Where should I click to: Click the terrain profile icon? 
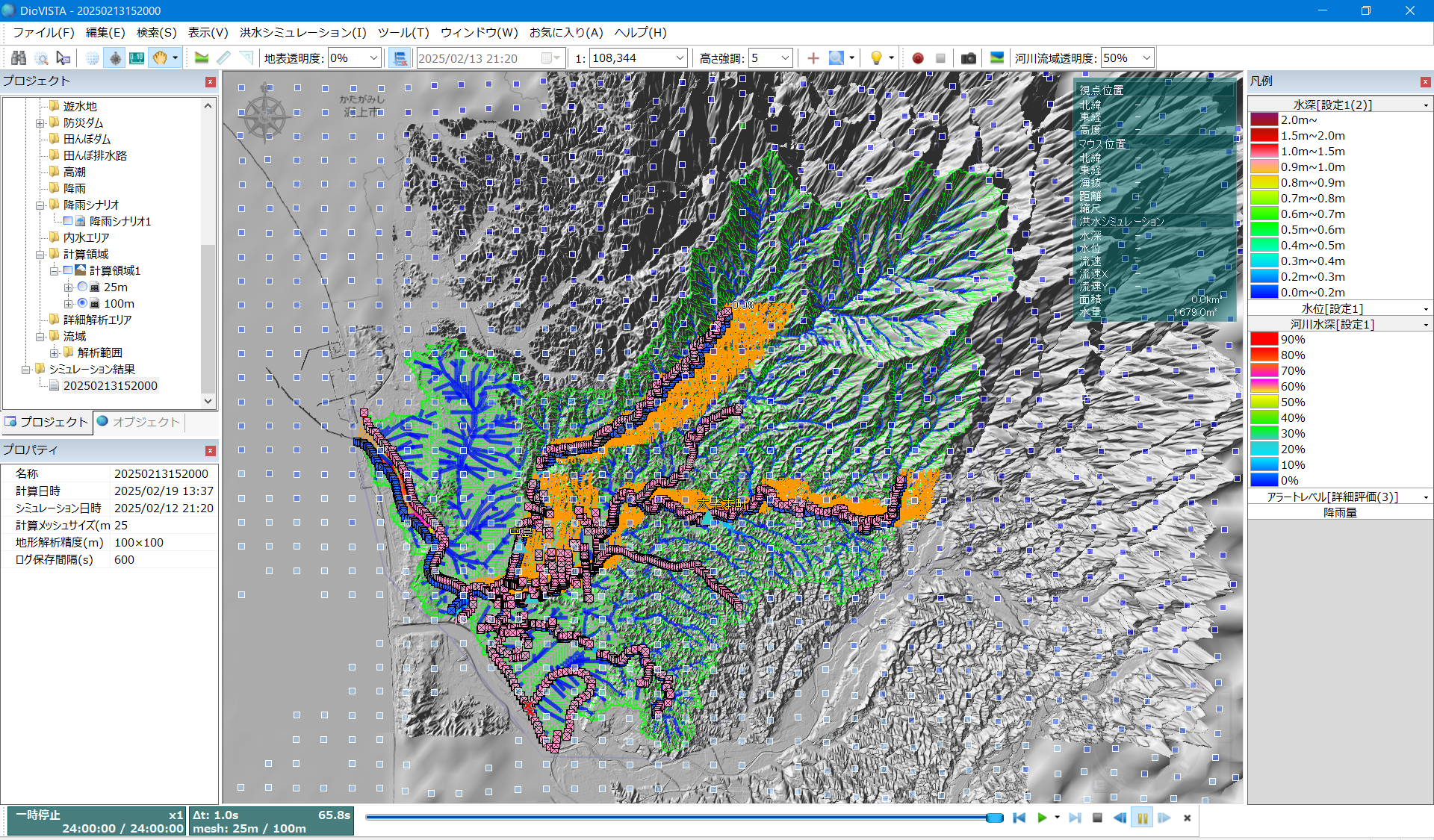pos(202,58)
